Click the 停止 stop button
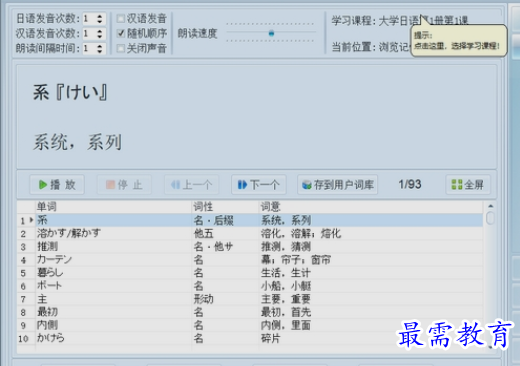The image size is (520, 366). pos(124,184)
